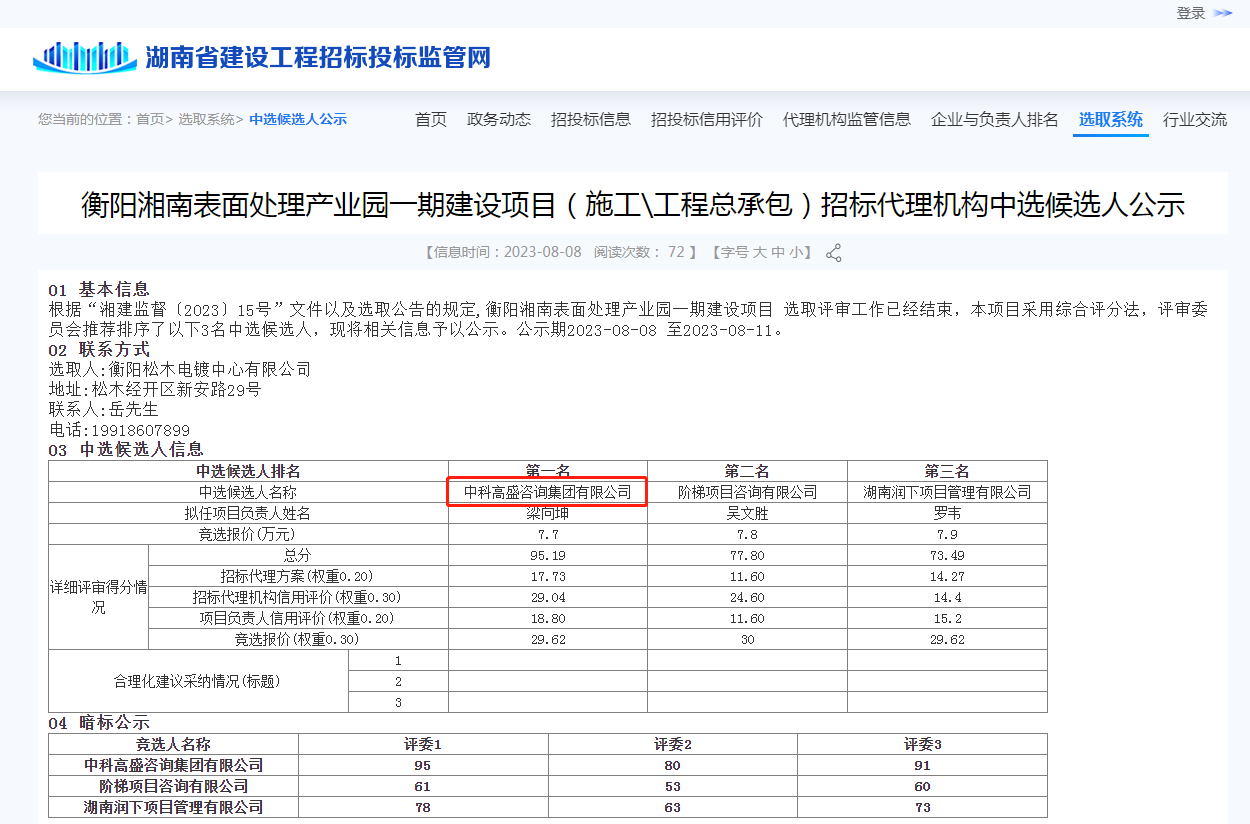
Task: Click the 竞选人名称 header in 暗标公示 table
Action: [173, 744]
